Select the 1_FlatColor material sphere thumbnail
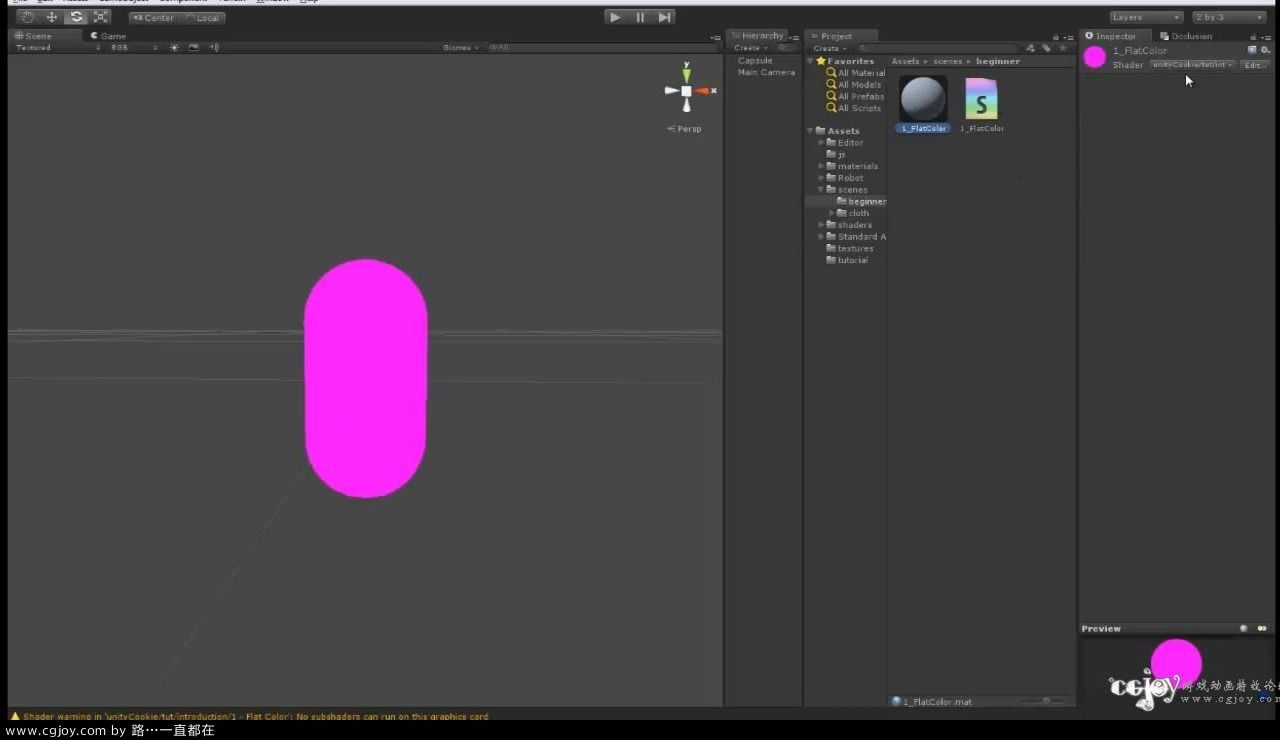 (x=923, y=99)
